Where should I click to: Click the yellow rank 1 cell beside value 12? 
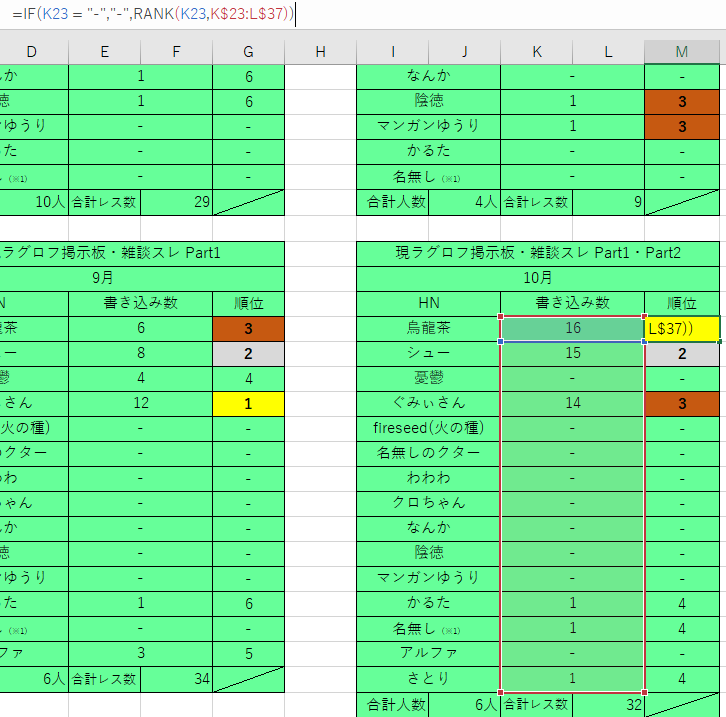pos(249,404)
